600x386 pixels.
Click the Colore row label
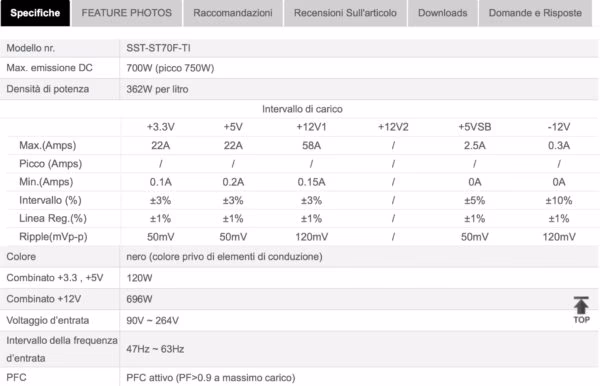pyautogui.click(x=21, y=257)
